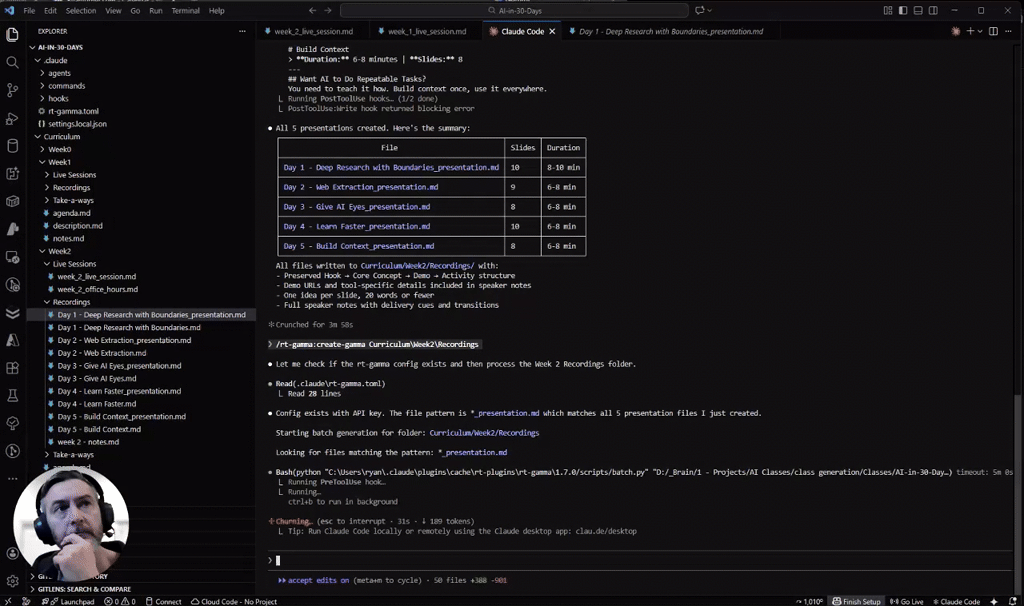The width and height of the screenshot is (1024, 606).
Task: Collapse the Week2 Recordings folder
Action: coord(47,302)
